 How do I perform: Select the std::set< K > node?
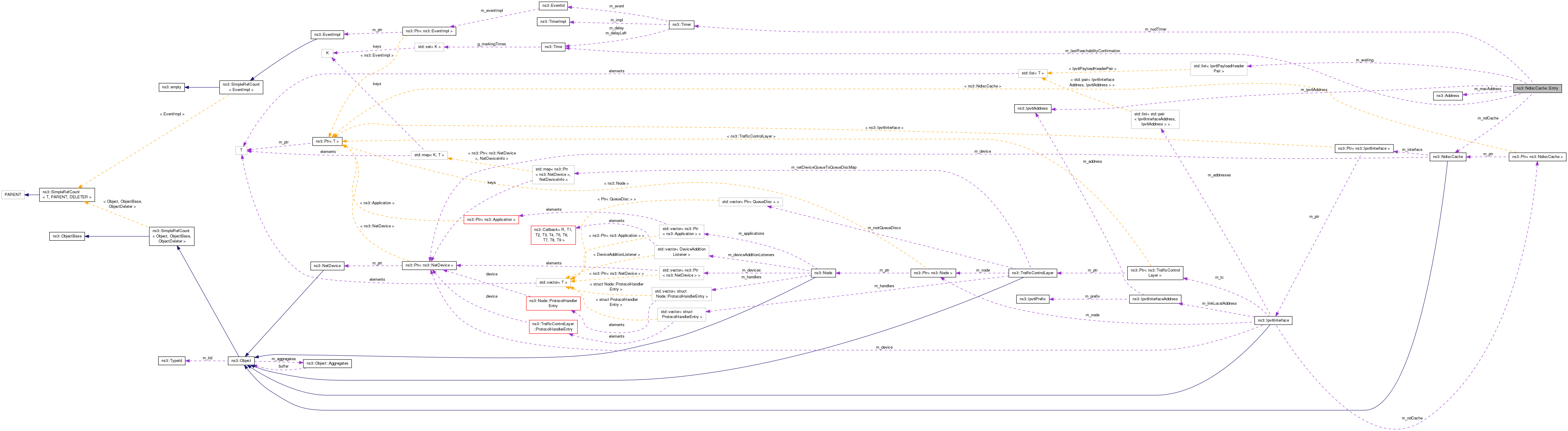(x=429, y=47)
